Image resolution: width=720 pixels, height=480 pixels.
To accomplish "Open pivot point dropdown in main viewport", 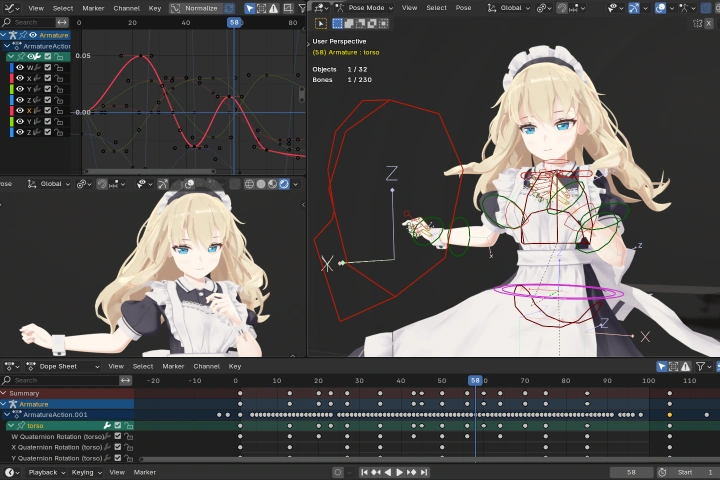I will click(544, 8).
